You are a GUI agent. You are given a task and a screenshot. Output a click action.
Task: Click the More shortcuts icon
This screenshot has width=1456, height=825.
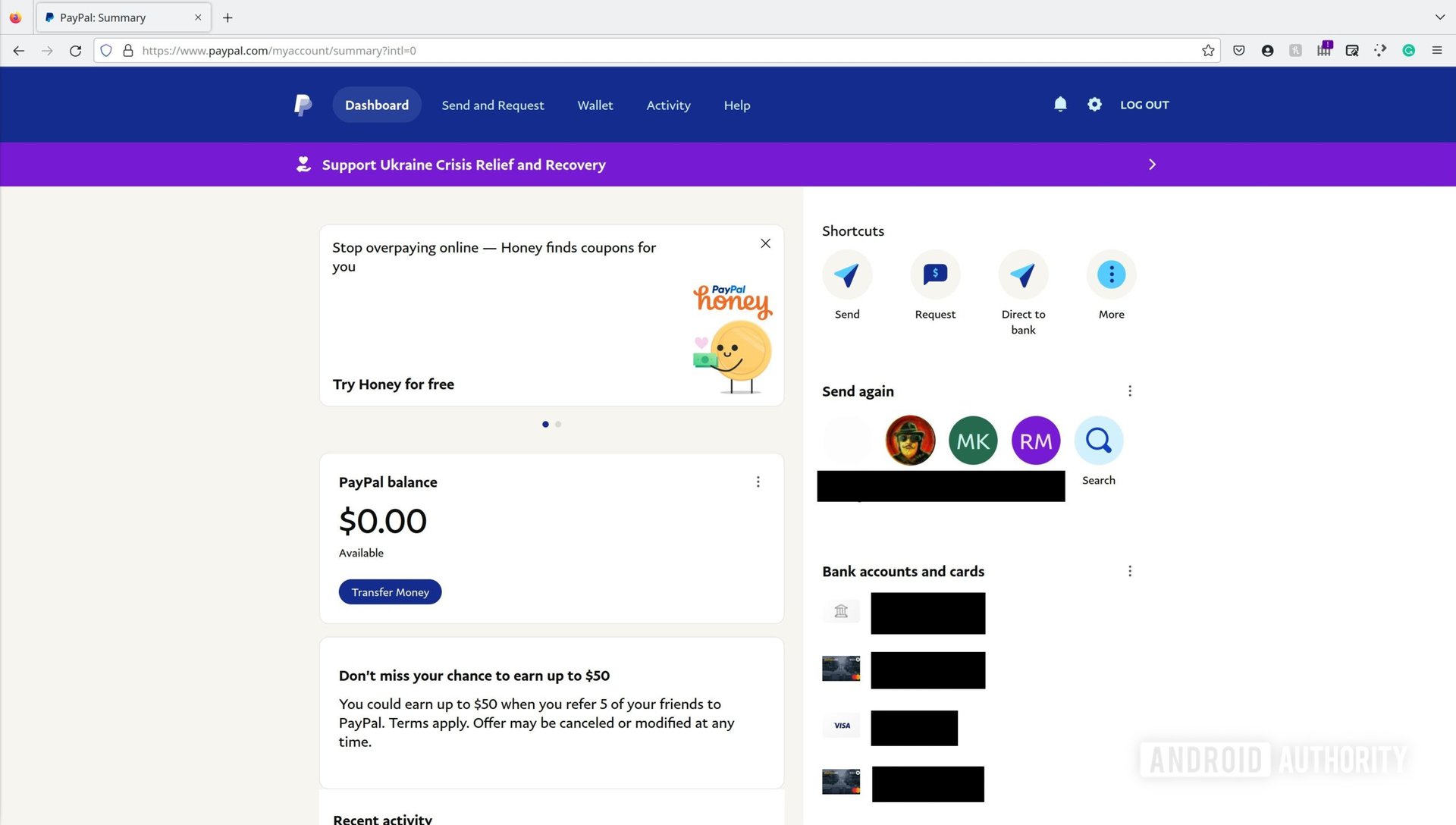(x=1111, y=274)
